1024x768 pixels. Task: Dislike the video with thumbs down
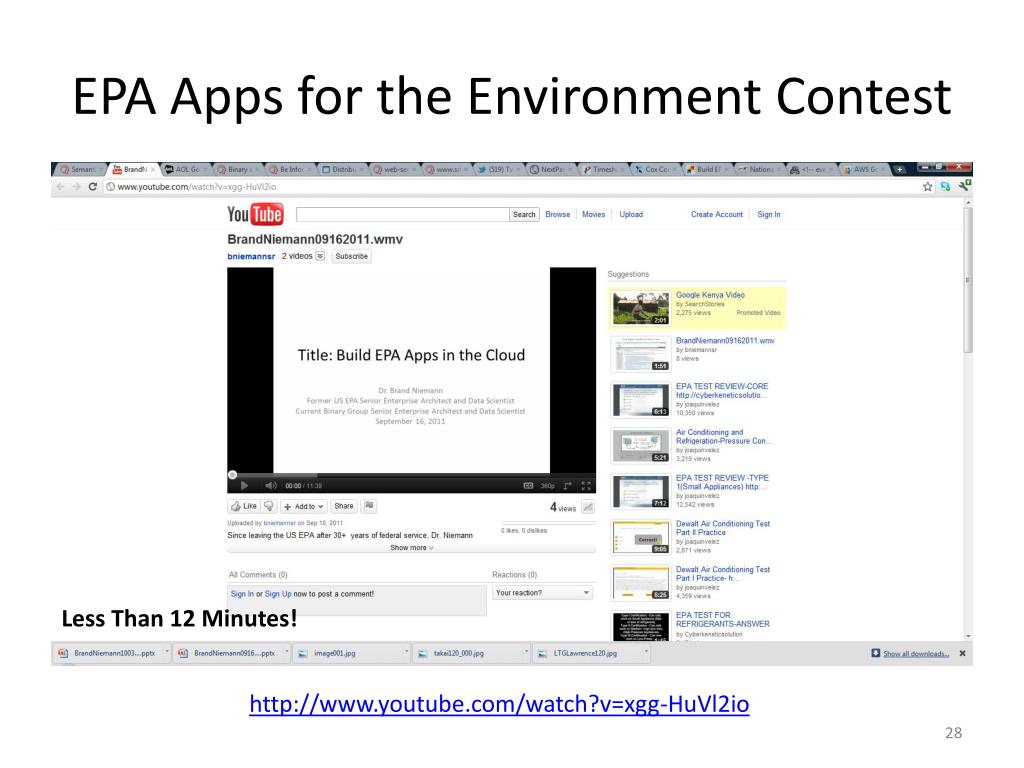(269, 506)
